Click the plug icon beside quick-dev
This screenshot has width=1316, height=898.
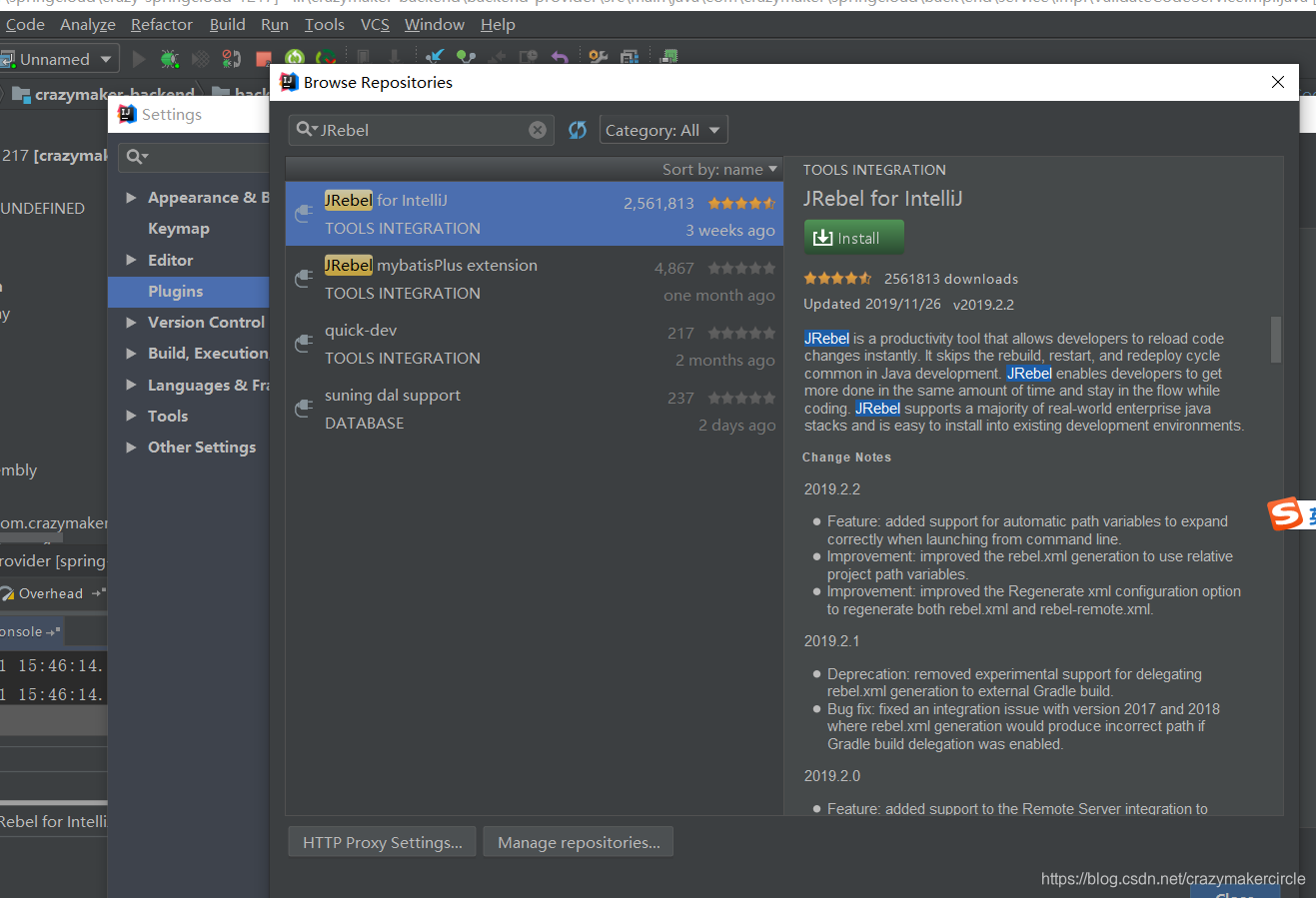[x=304, y=344]
